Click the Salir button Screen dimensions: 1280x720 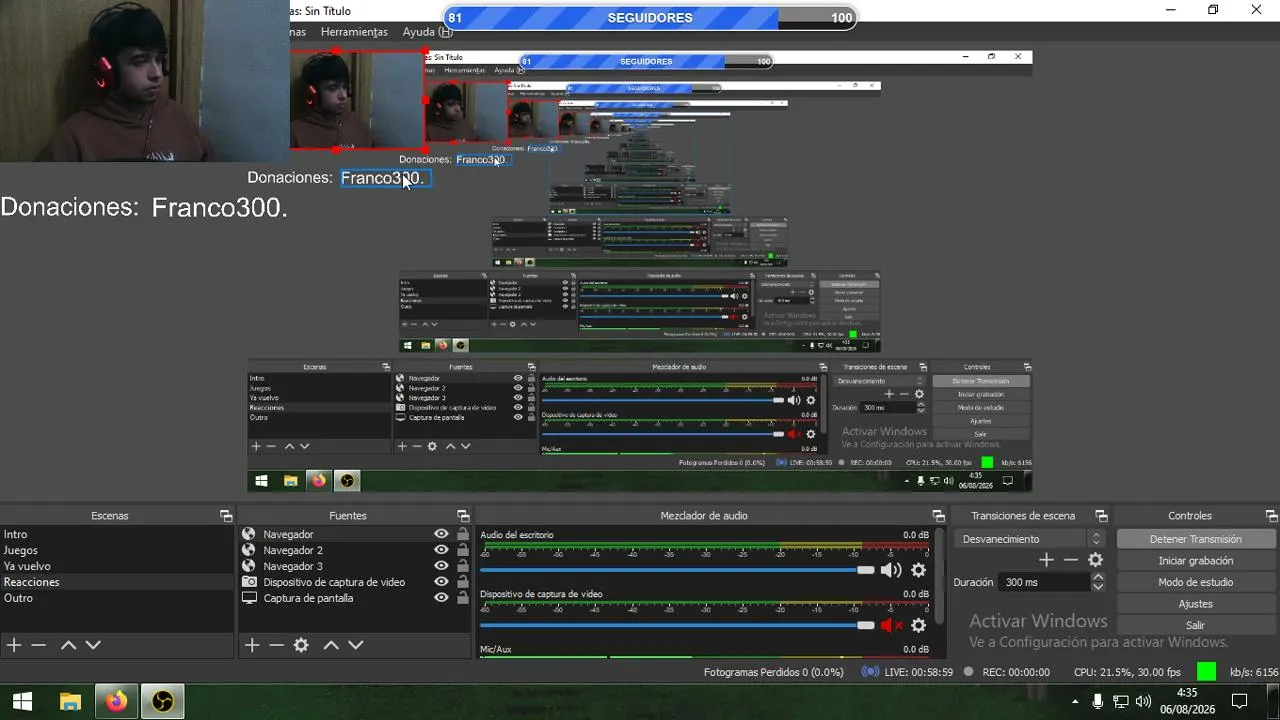[x=1195, y=625]
